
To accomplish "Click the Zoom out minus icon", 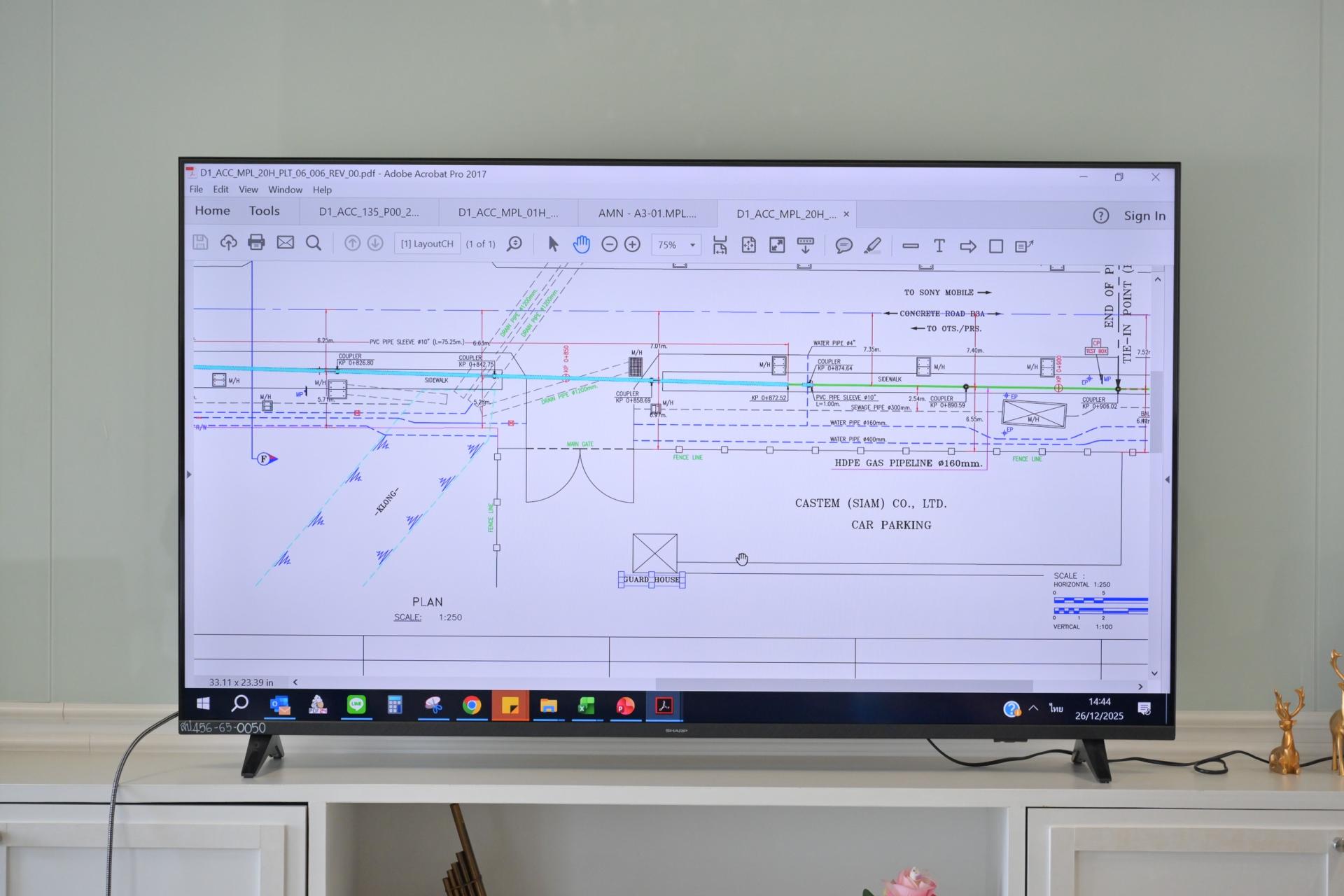I will 609,244.
